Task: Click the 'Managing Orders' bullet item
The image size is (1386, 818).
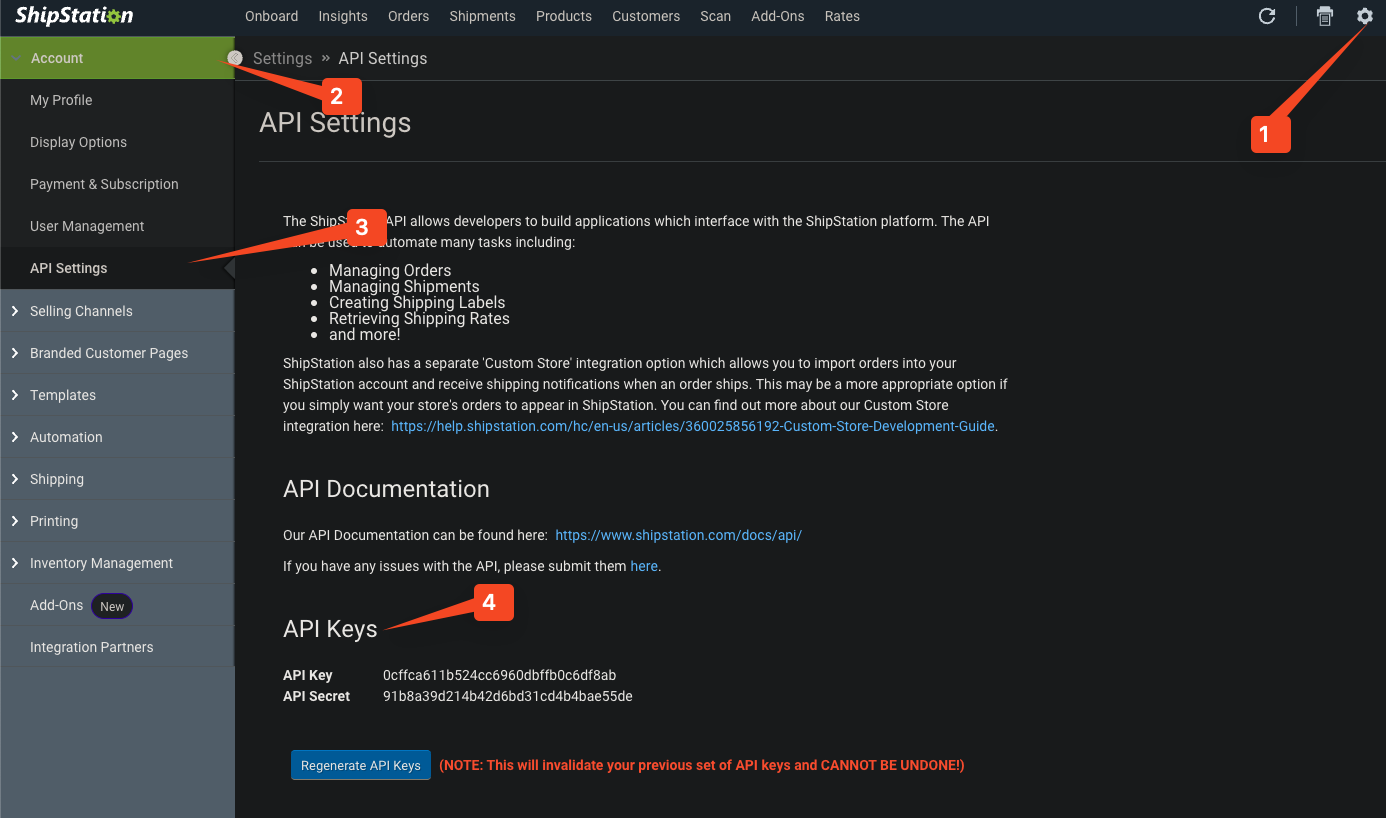Action: (390, 270)
